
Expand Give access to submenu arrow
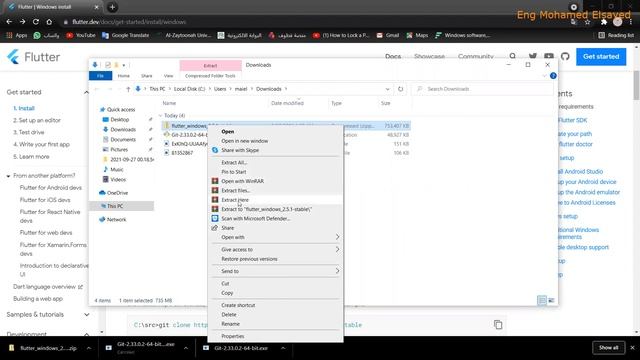point(337,249)
